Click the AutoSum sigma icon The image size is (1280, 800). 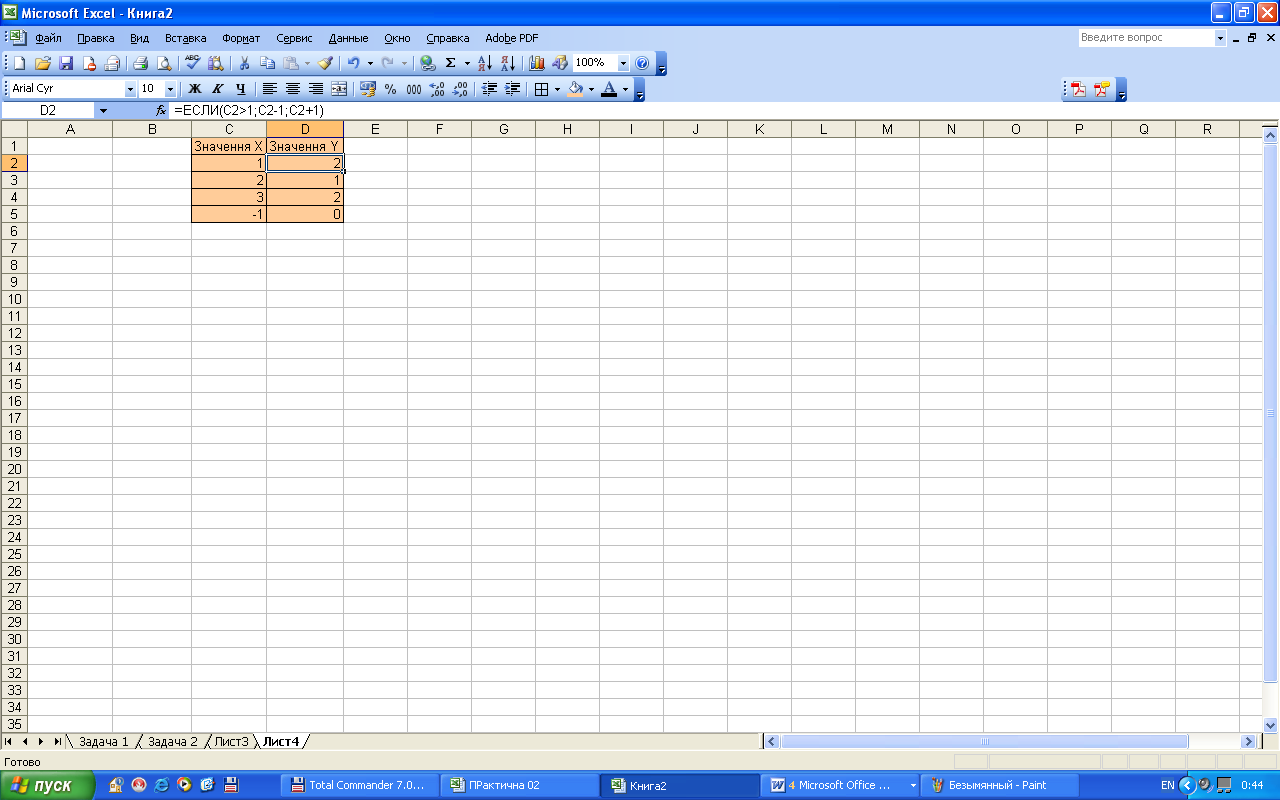[450, 63]
